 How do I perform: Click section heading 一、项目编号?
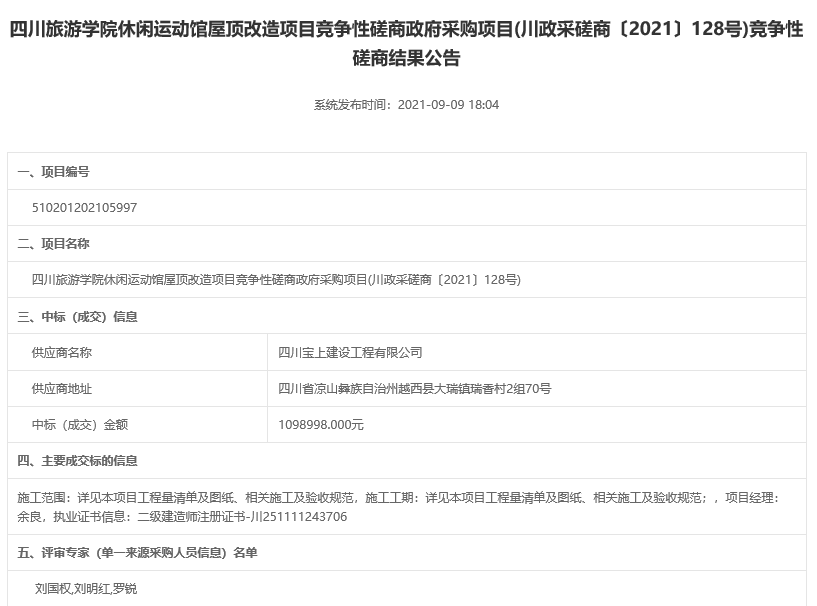pyautogui.click(x=53, y=172)
